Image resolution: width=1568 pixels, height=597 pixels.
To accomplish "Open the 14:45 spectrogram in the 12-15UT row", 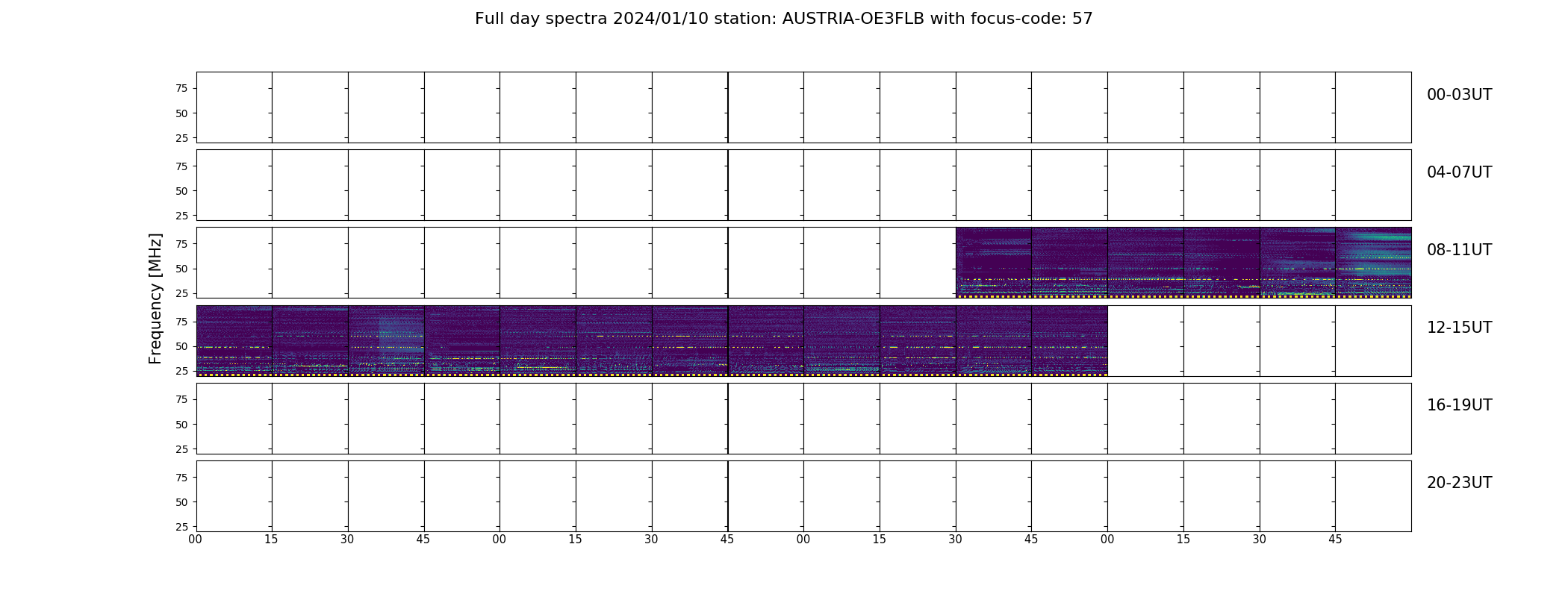I will pyautogui.click(x=1070, y=340).
